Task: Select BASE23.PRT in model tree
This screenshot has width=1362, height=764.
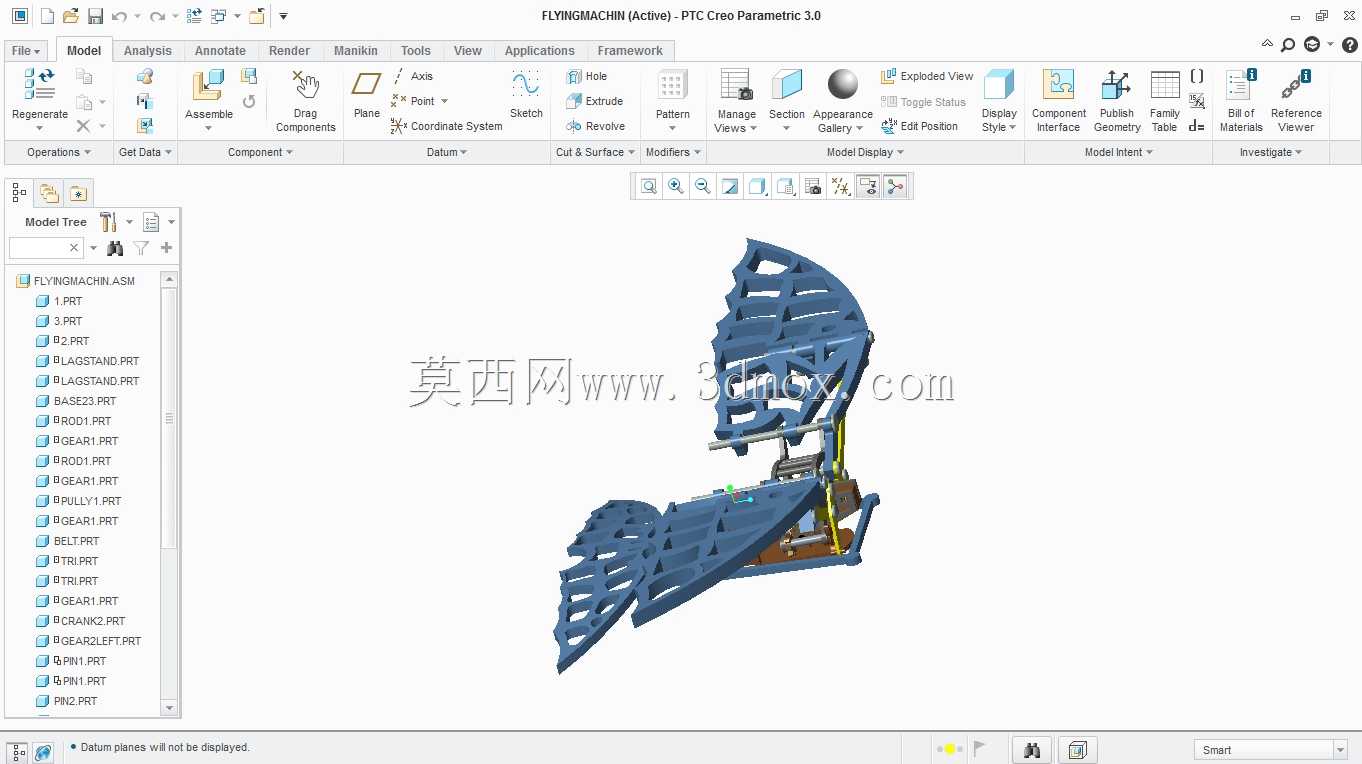Action: 85,401
